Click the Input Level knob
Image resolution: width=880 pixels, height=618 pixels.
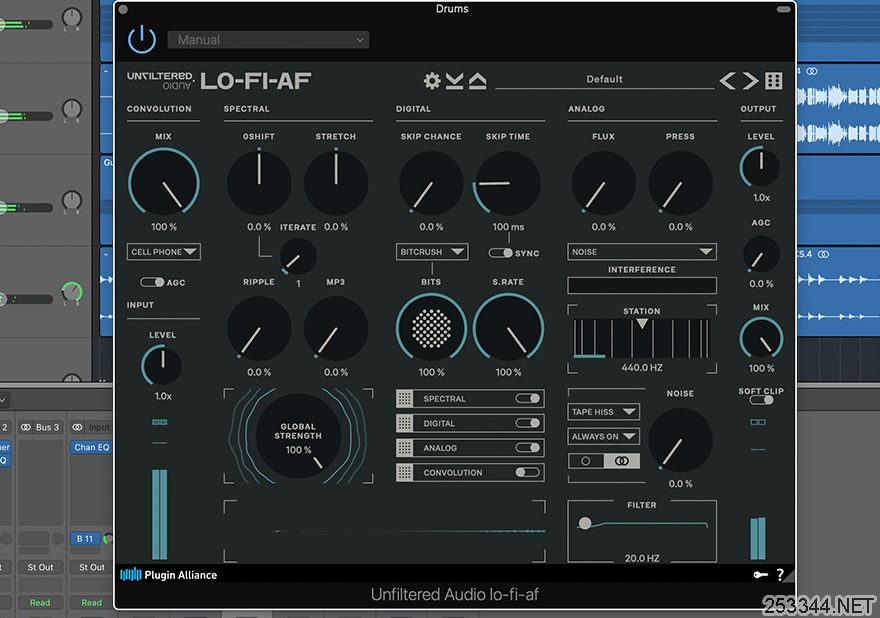coord(162,365)
